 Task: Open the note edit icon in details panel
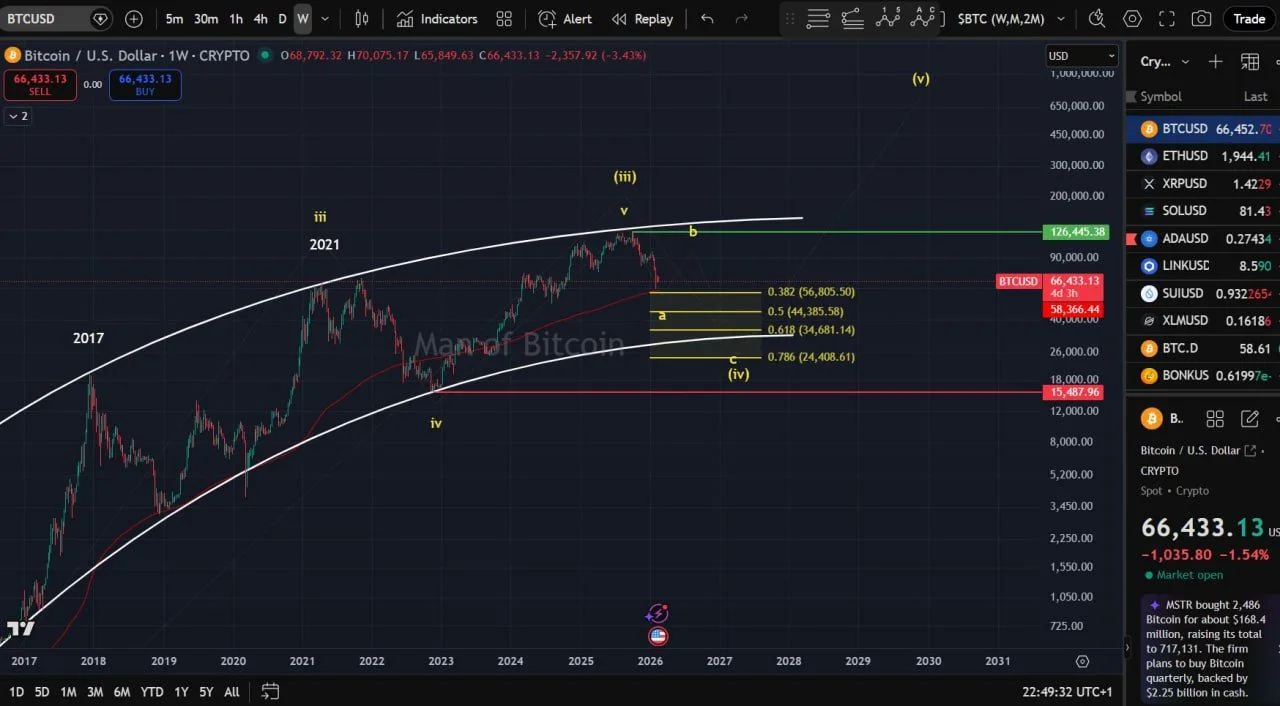1250,419
